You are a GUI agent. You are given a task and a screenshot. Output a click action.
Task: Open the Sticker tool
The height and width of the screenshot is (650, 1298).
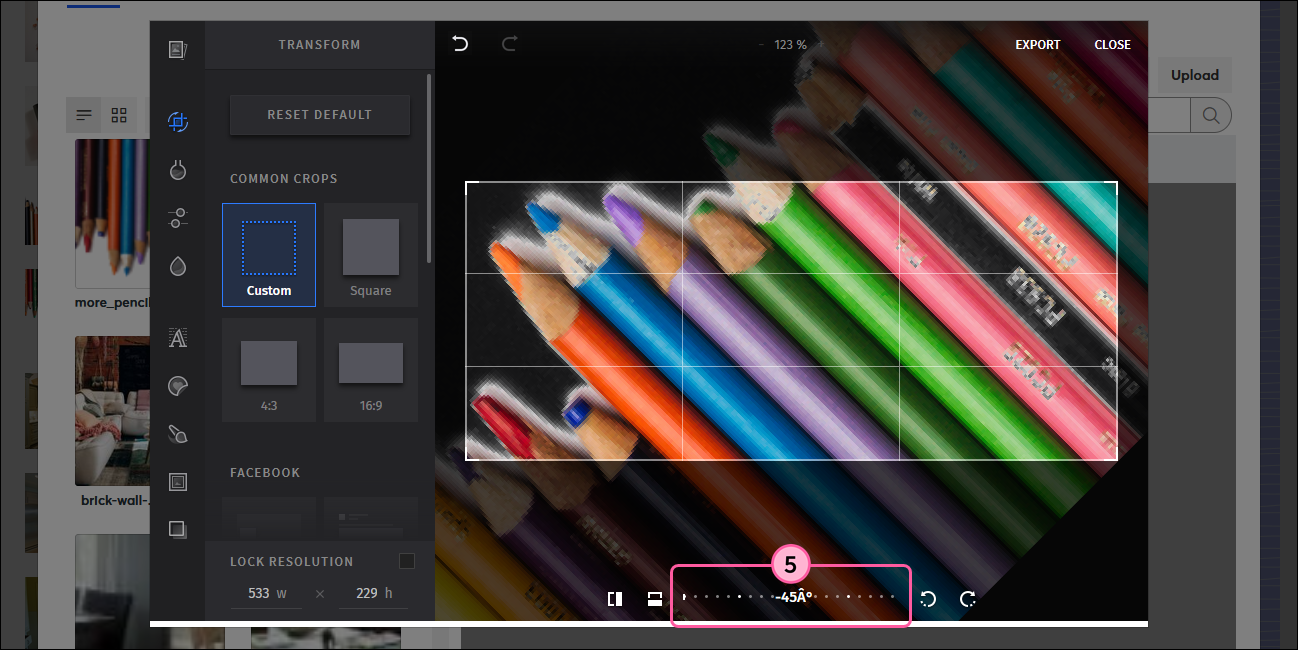[x=178, y=386]
